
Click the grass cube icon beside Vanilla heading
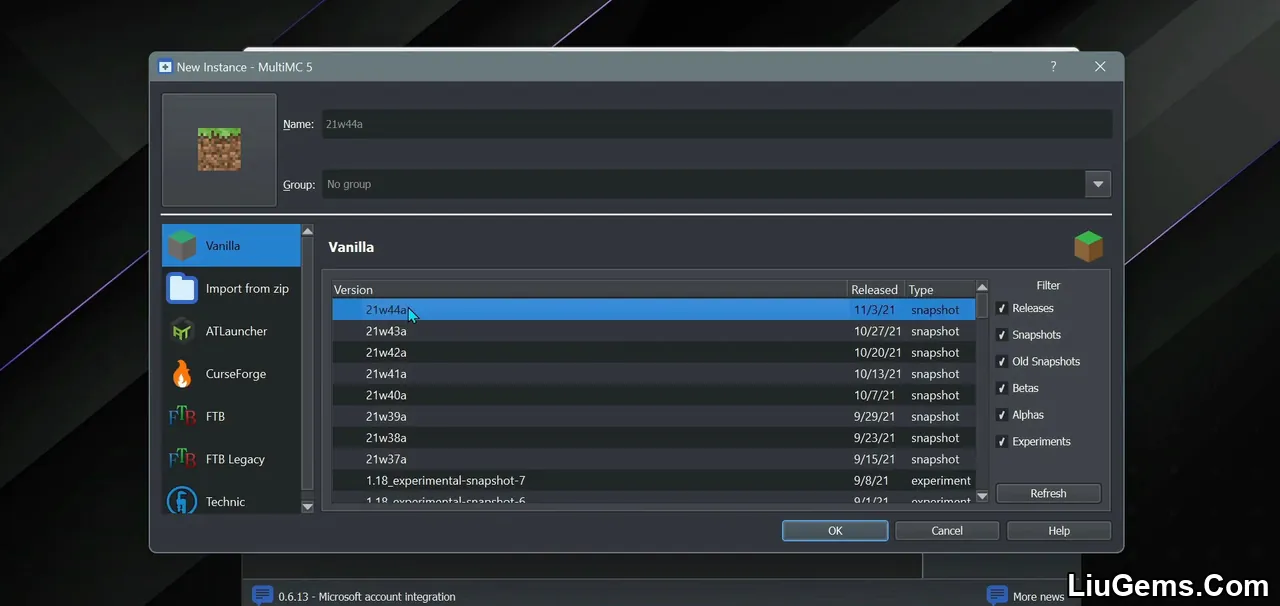(x=1088, y=246)
